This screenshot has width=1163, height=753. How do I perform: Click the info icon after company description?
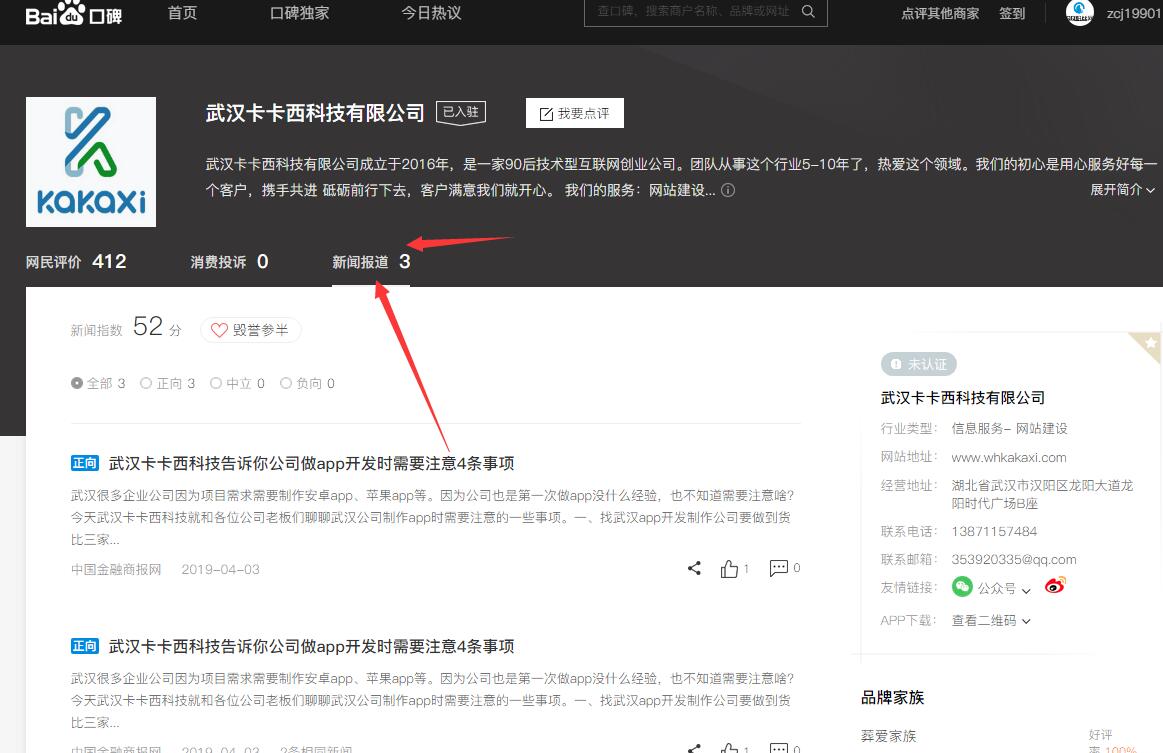pos(728,190)
